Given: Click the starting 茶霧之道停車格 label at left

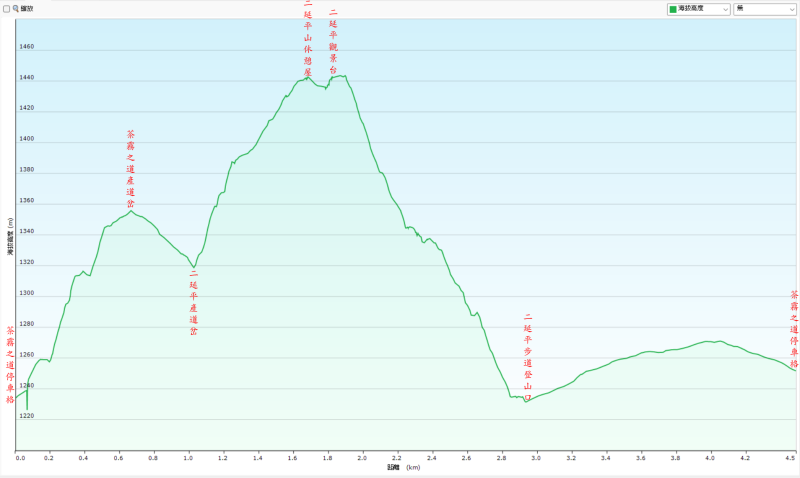Looking at the screenshot, I should coord(10,364).
